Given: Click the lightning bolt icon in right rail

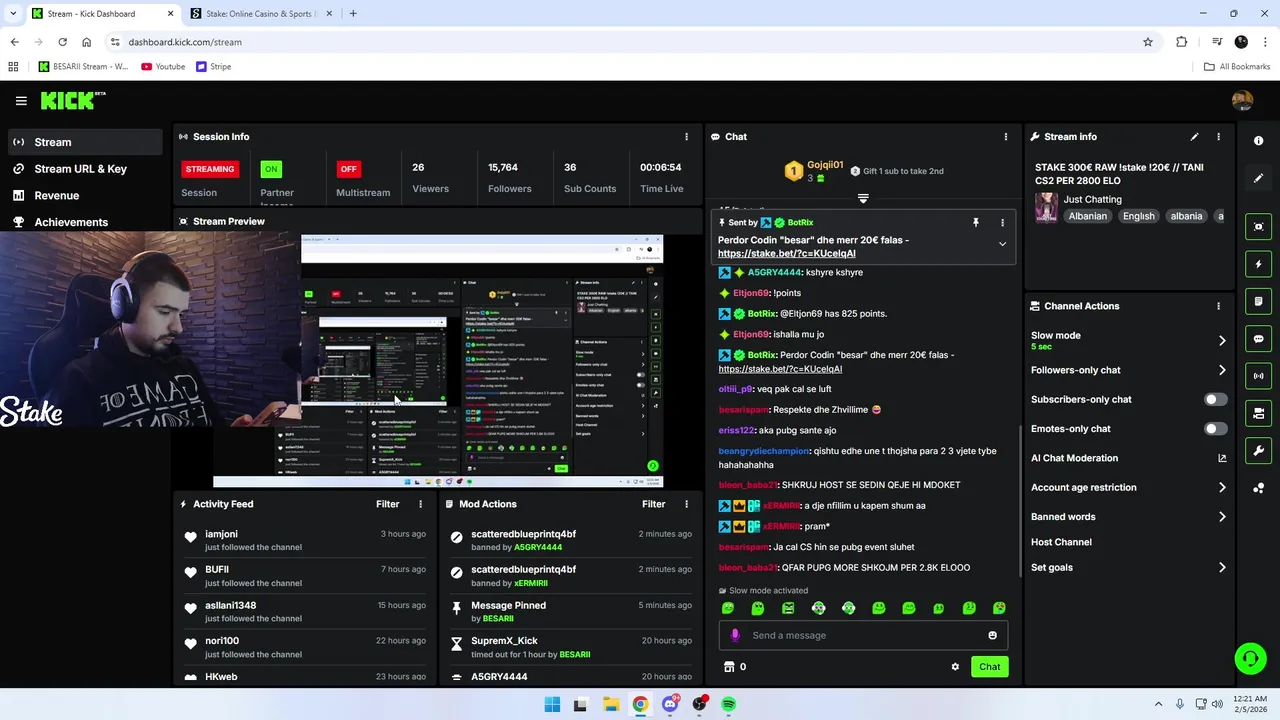Looking at the screenshot, I should click(x=1258, y=264).
